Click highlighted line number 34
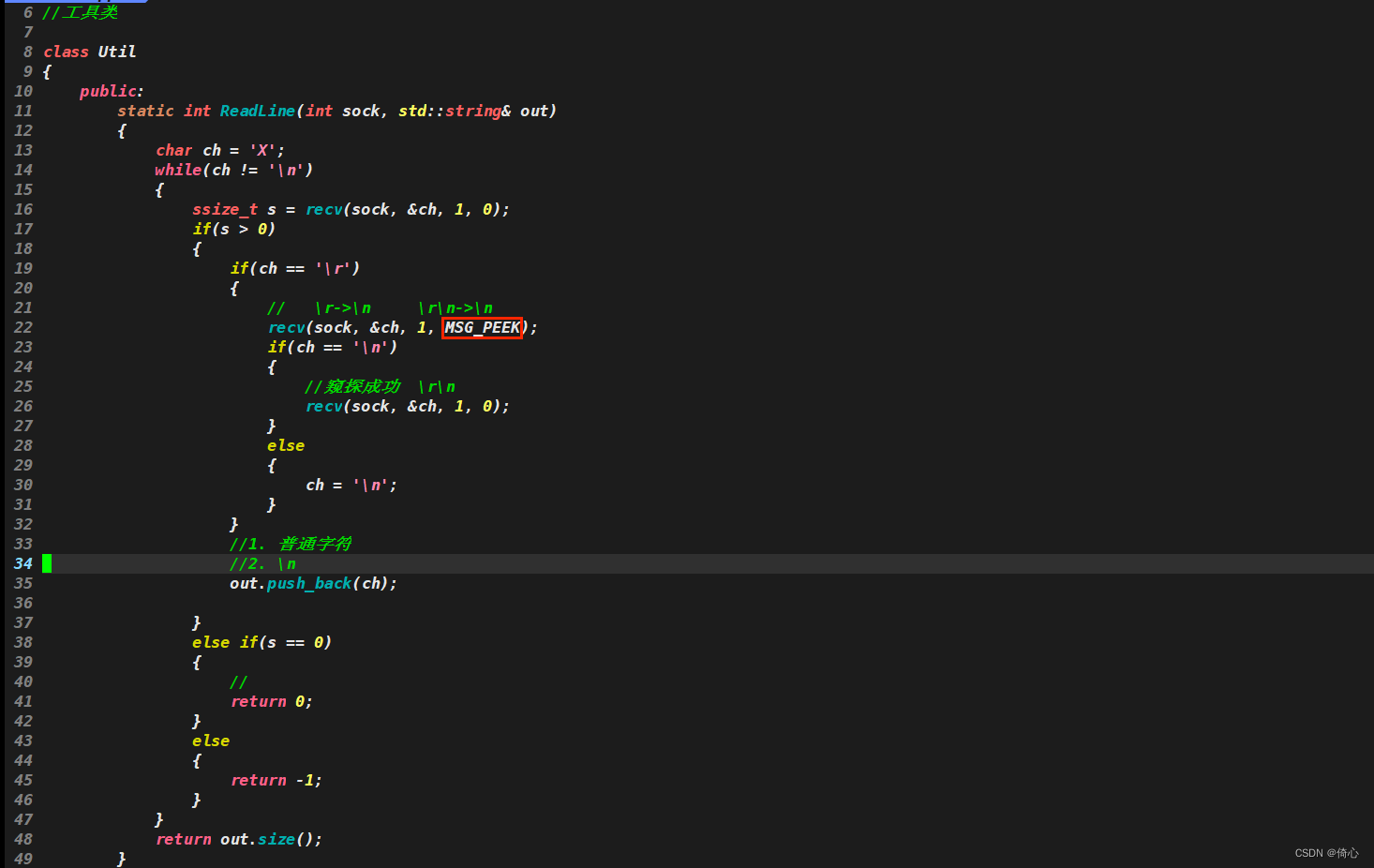 coord(23,563)
